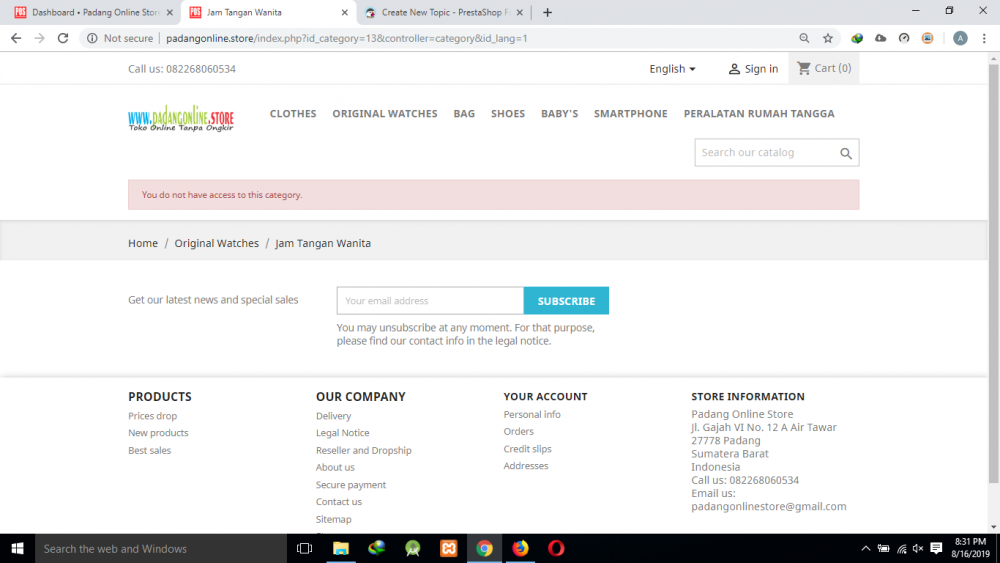
Task: Click the zoom magnifier icon in address bar
Action: click(804, 38)
